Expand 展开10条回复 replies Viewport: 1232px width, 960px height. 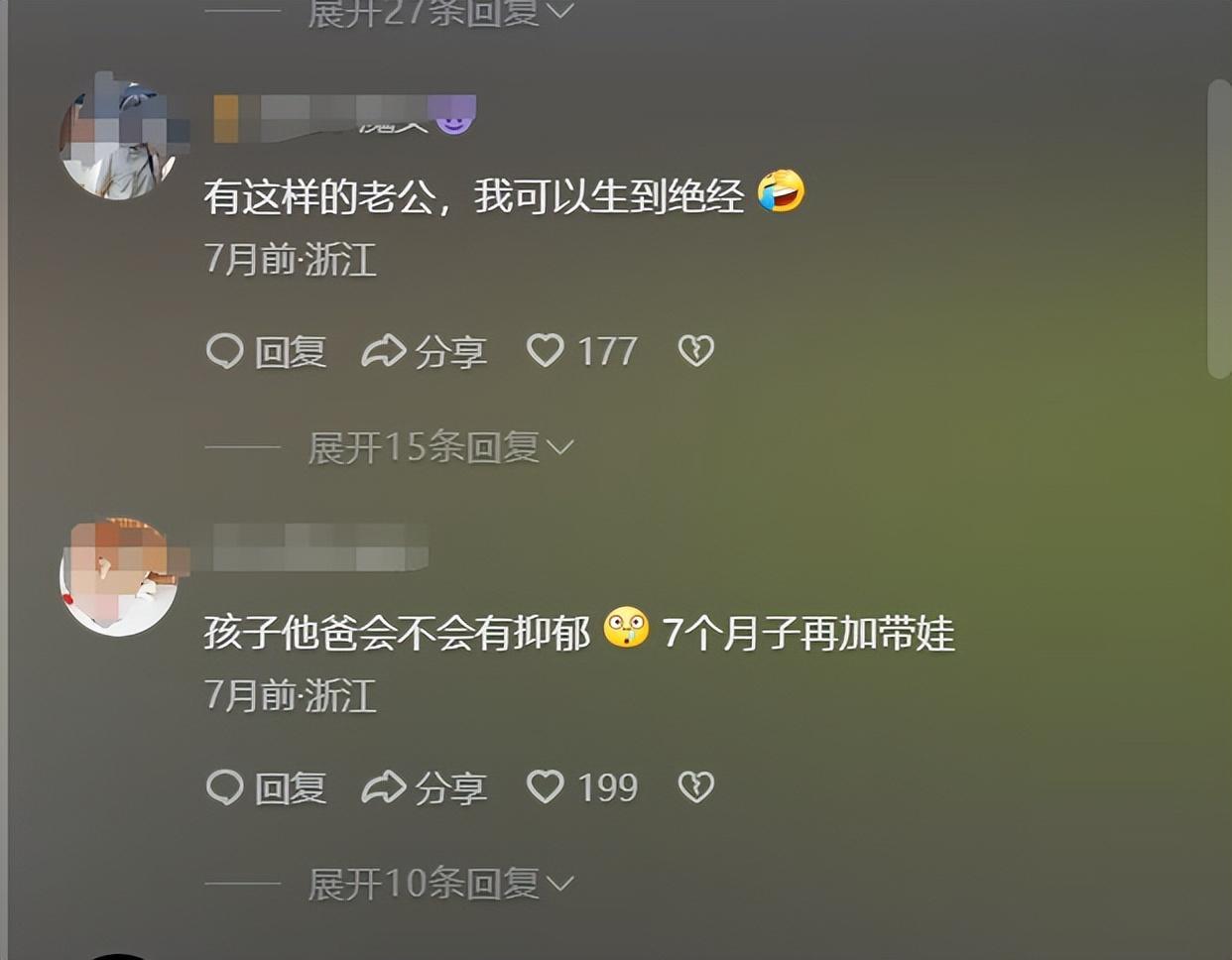(440, 884)
